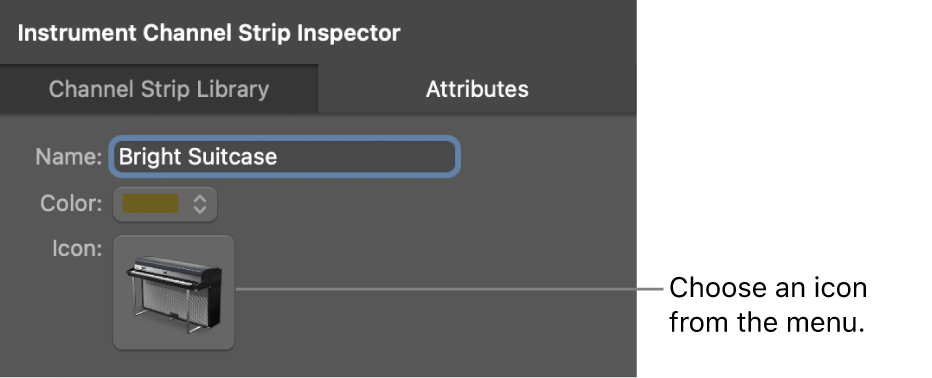Place cursor after the word Suitcase
Image resolution: width=932 pixels, height=378 pixels.
coord(278,157)
